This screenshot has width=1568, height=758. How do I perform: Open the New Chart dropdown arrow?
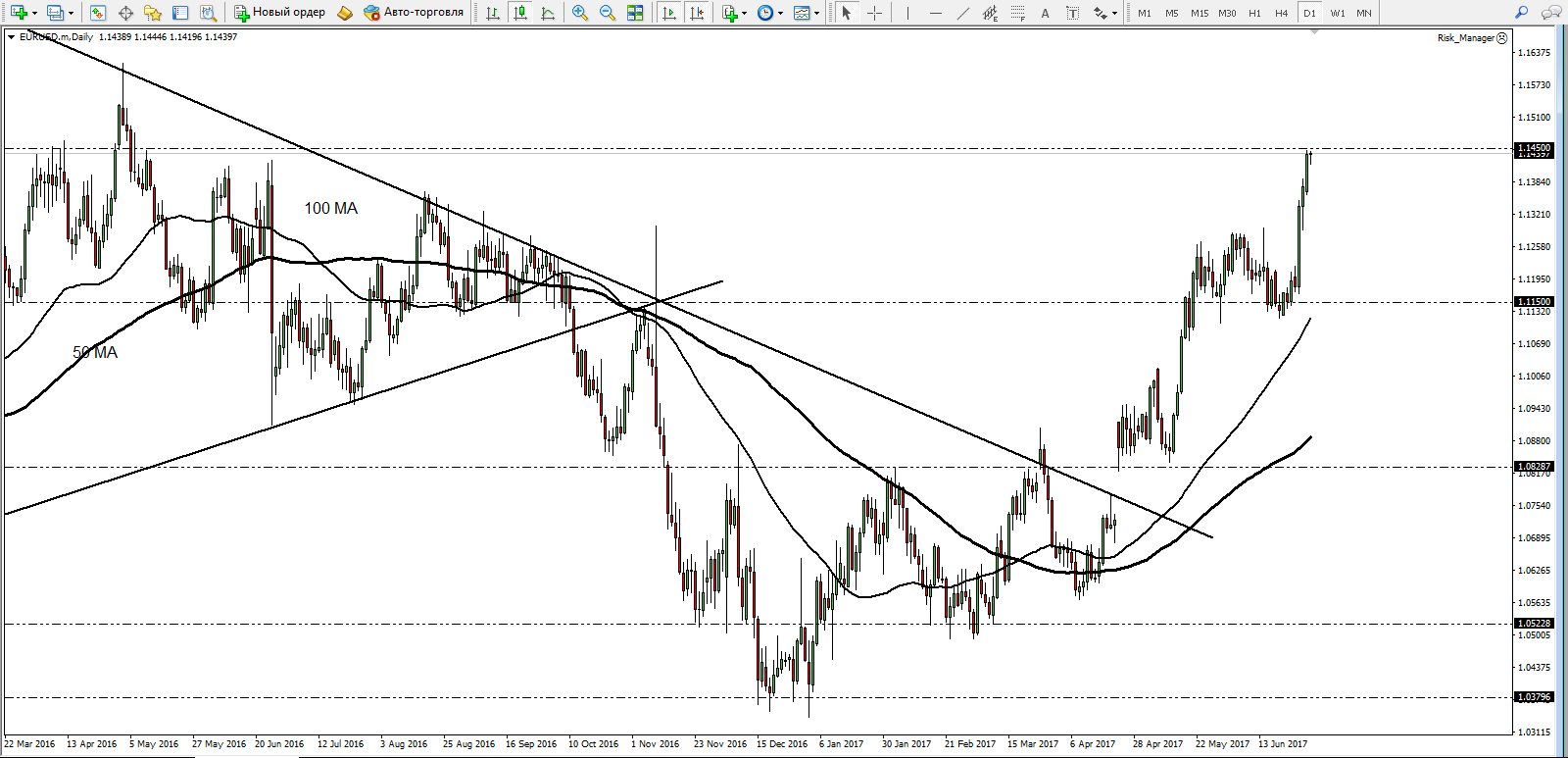34,14
